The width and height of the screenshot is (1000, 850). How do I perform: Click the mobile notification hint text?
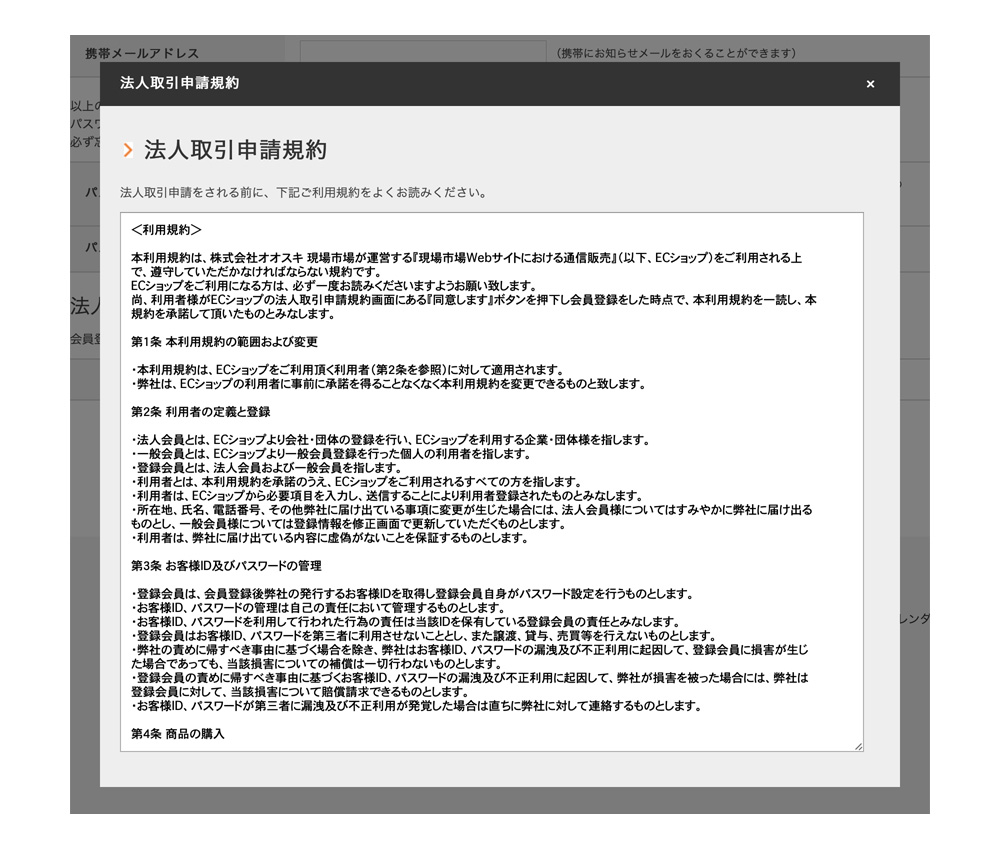tap(676, 53)
